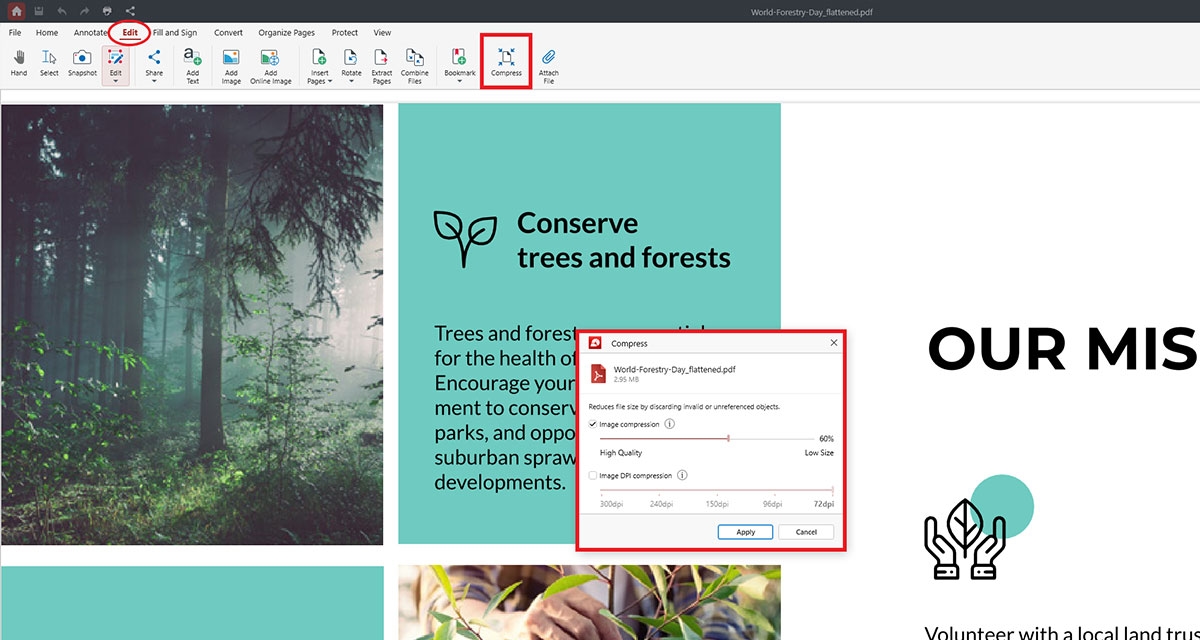Screen dimensions: 1200x640
Task: Take a Snapshot of the page
Action: click(83, 63)
